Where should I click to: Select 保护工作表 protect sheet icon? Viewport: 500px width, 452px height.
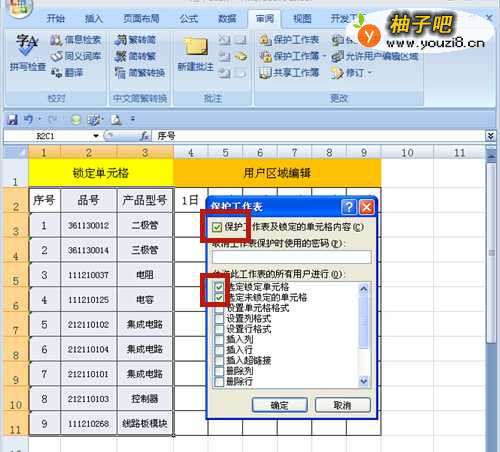click(x=265, y=40)
